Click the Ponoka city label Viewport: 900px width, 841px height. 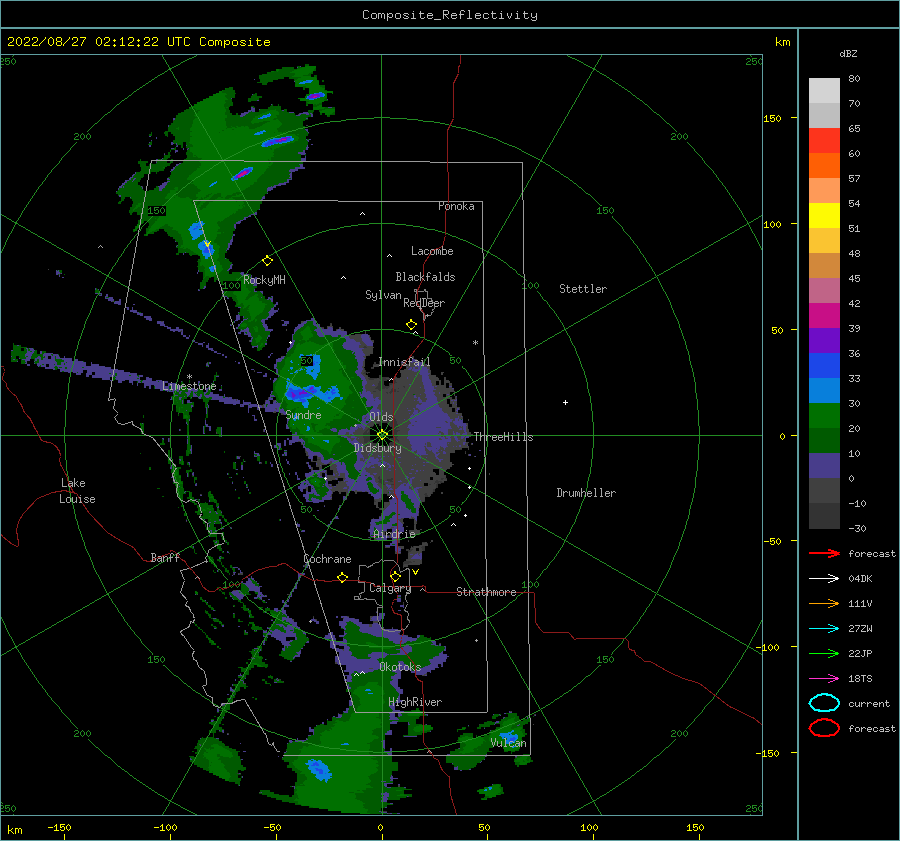click(456, 206)
